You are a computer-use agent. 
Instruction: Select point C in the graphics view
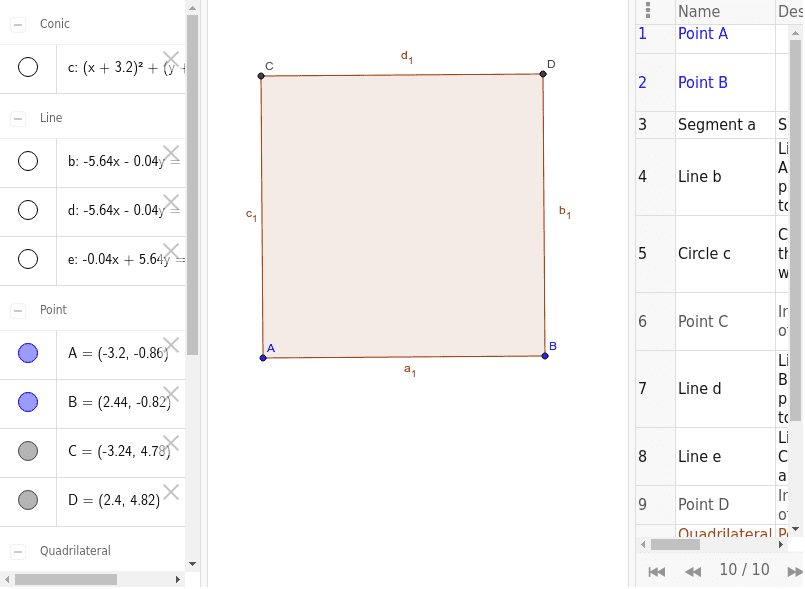[x=261, y=76]
